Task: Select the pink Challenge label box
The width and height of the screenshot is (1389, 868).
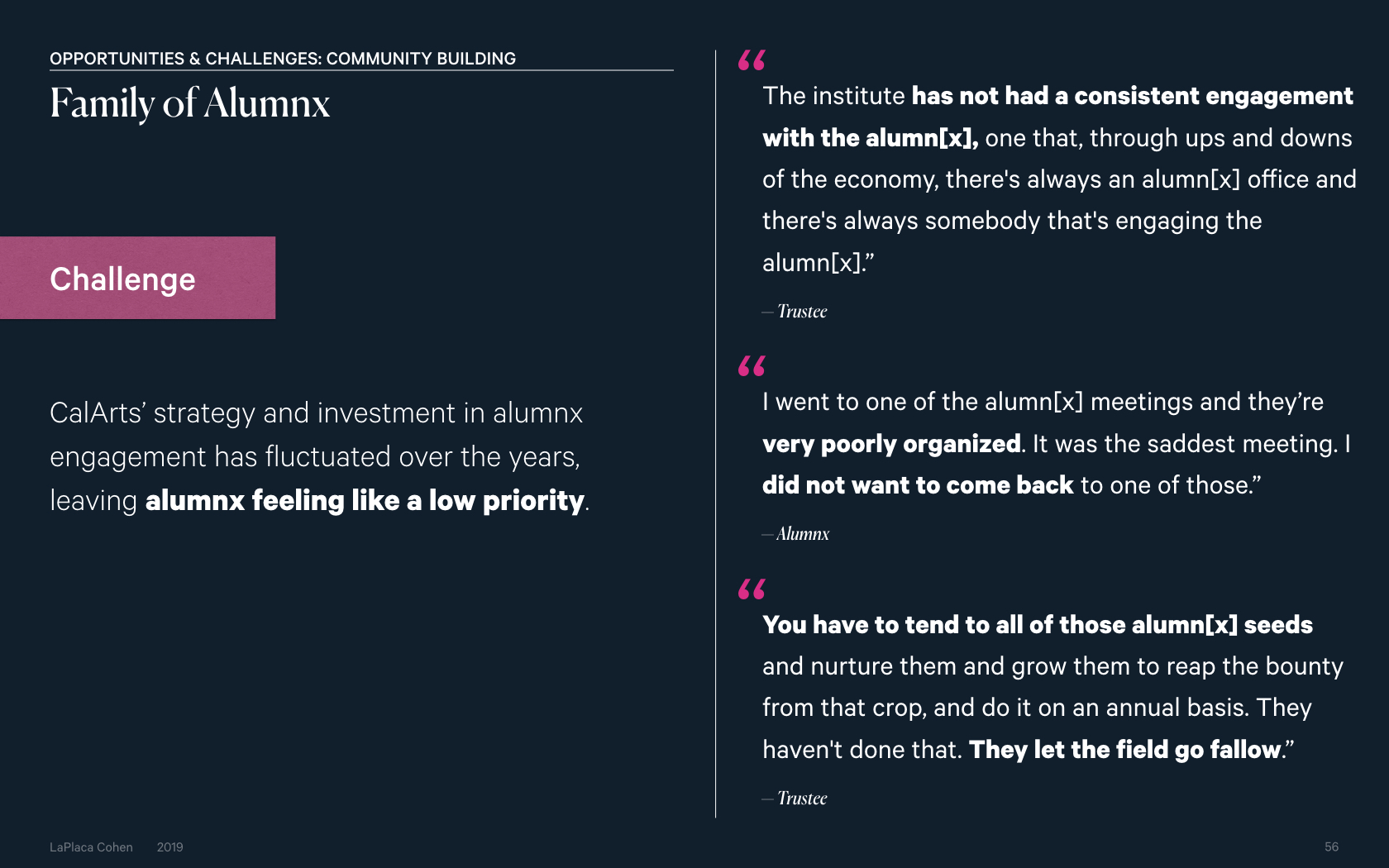Action: 137,278
